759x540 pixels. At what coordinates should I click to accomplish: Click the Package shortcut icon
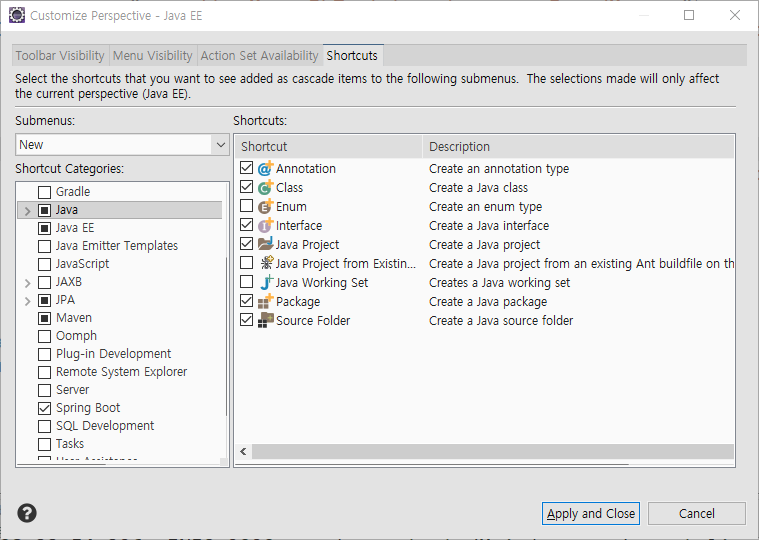point(265,301)
